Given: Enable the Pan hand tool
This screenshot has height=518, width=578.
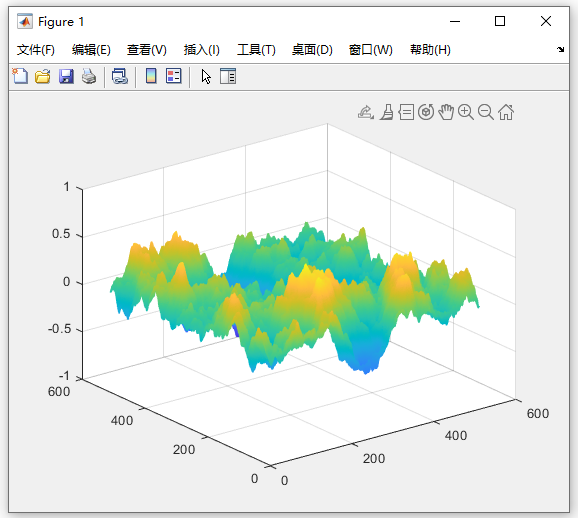Looking at the screenshot, I should click(x=446, y=112).
